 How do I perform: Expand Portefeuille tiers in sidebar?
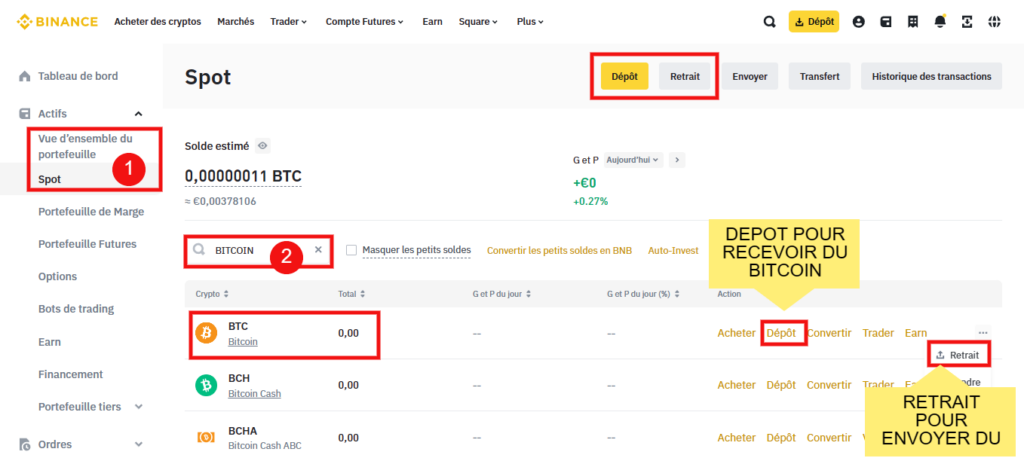(x=138, y=407)
